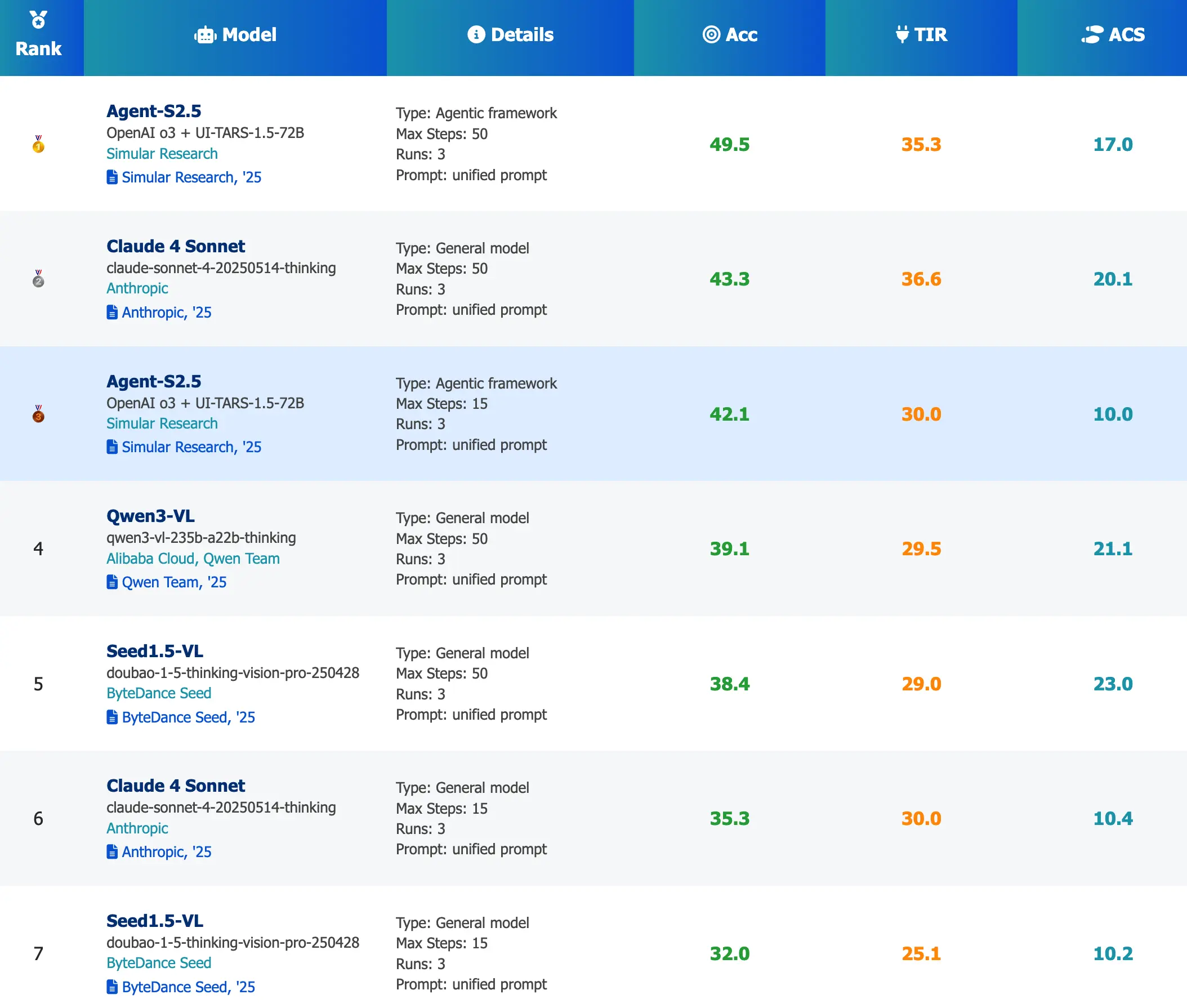Click the 49.5 accuracy score

click(x=729, y=145)
